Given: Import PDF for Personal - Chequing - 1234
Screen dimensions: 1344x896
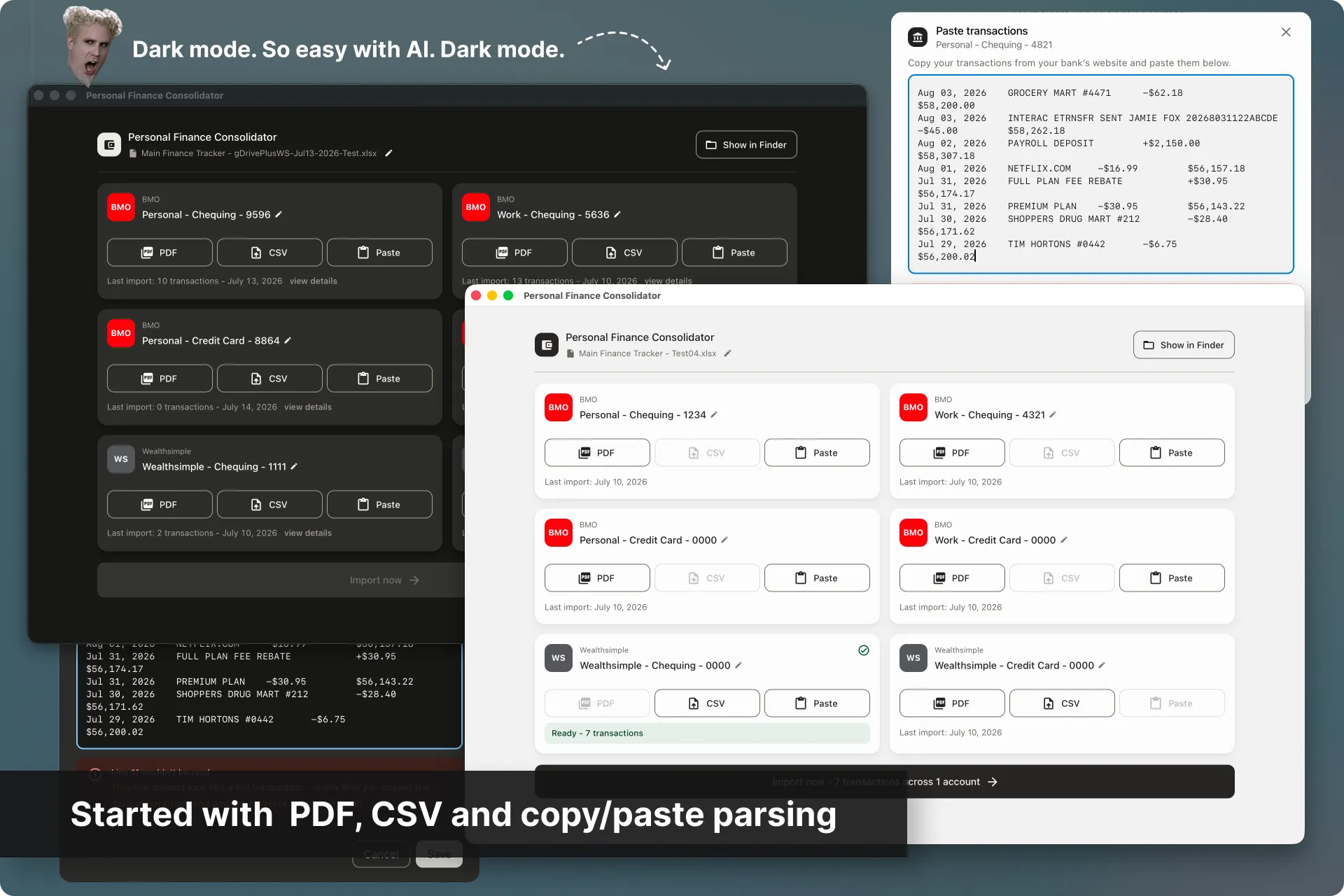Looking at the screenshot, I should pos(597,453).
